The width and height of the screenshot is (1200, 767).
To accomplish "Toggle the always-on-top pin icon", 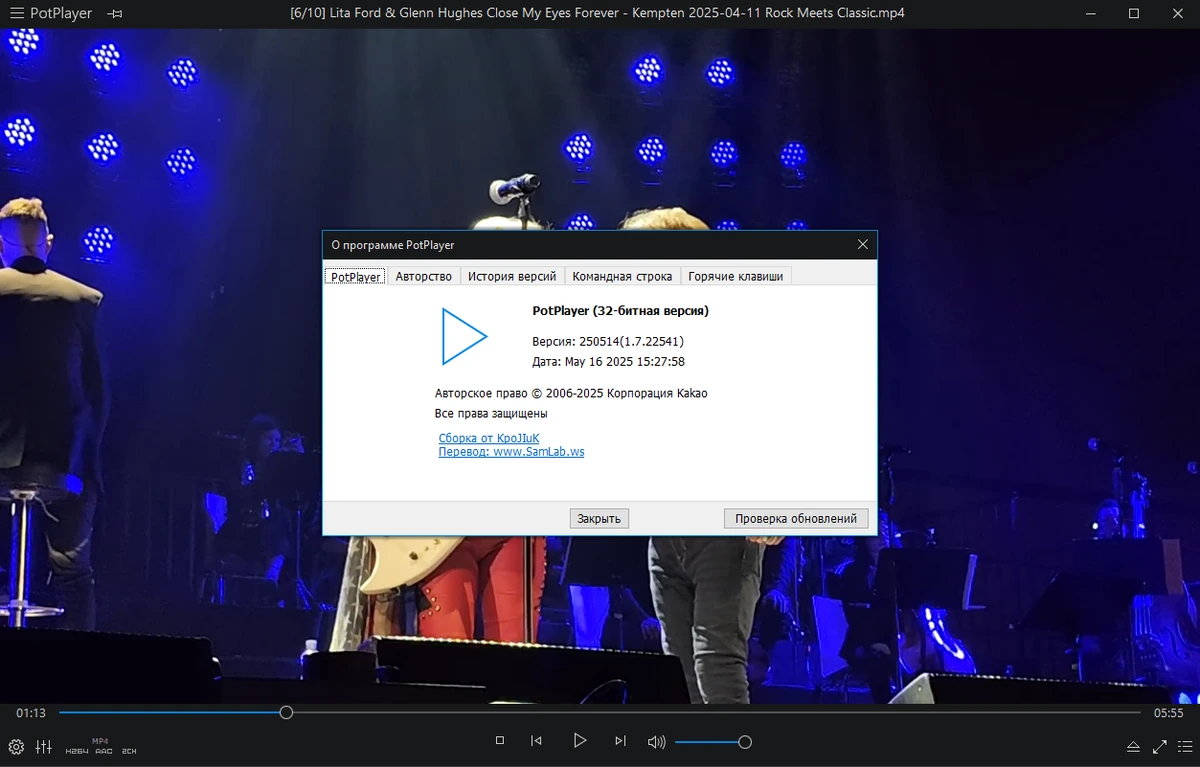I will [x=115, y=14].
